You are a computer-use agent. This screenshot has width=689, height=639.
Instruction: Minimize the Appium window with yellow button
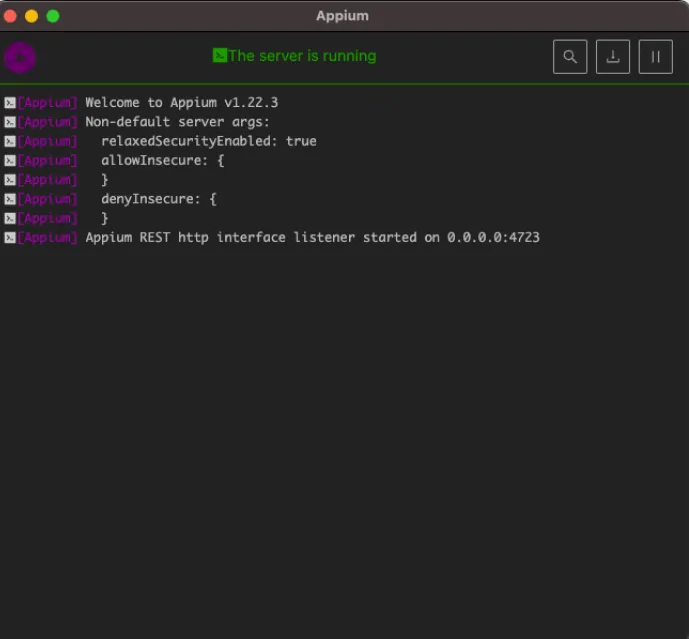(32, 16)
